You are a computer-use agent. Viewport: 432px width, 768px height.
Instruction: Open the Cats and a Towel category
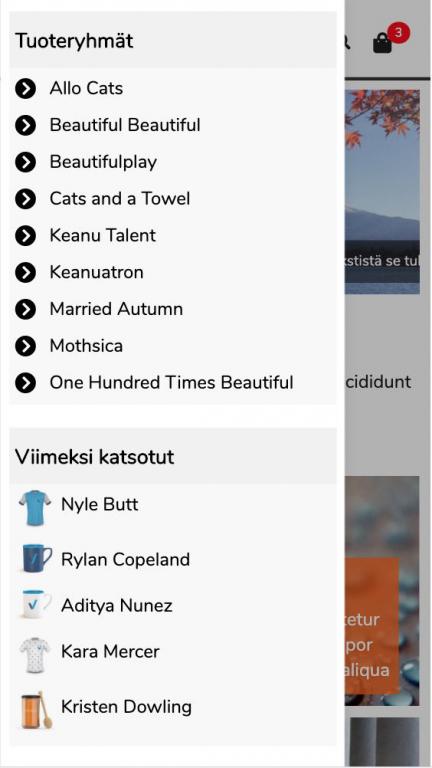pyautogui.click(x=120, y=198)
